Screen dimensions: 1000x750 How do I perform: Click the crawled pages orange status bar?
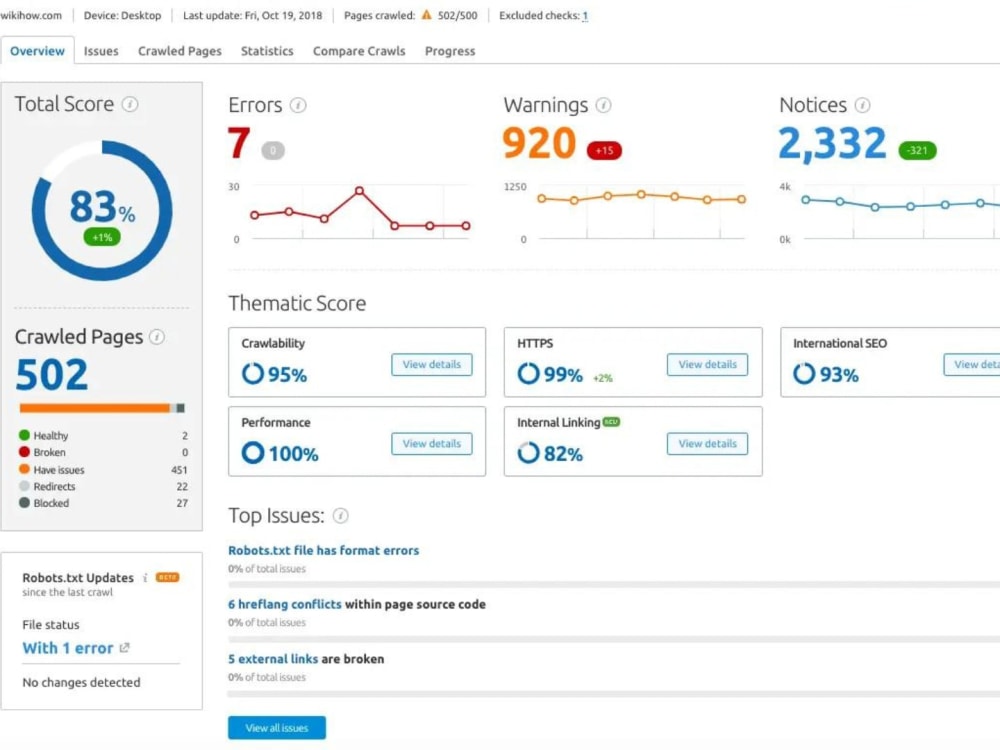pyautogui.click(x=94, y=408)
